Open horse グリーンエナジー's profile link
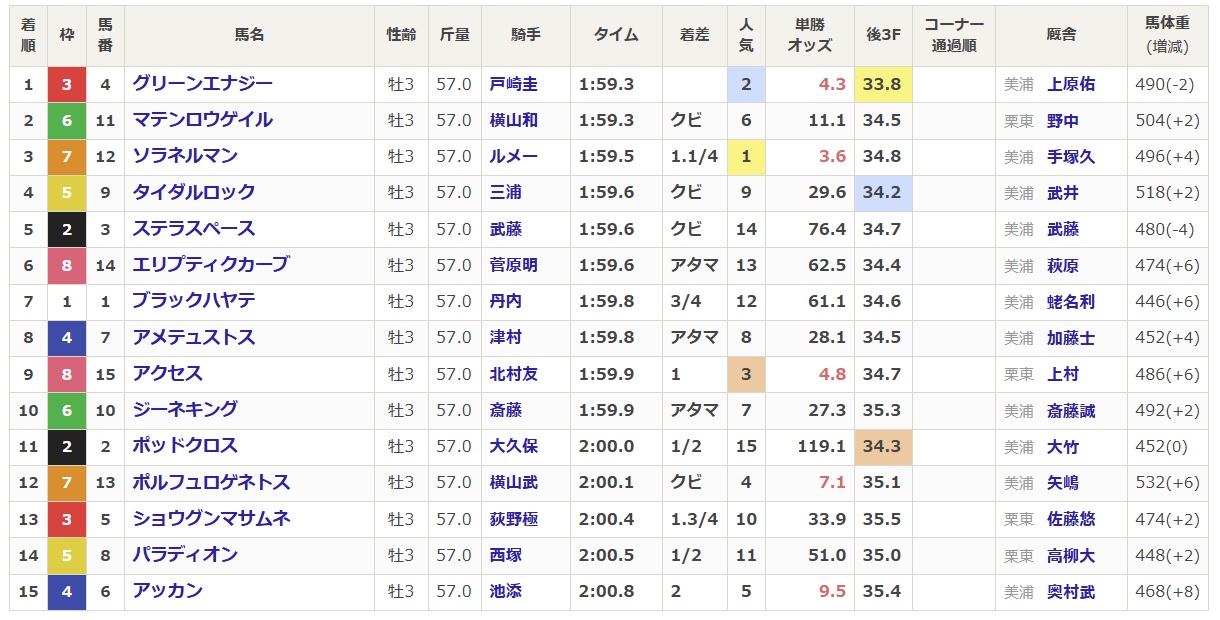The image size is (1220, 620). coord(202,84)
